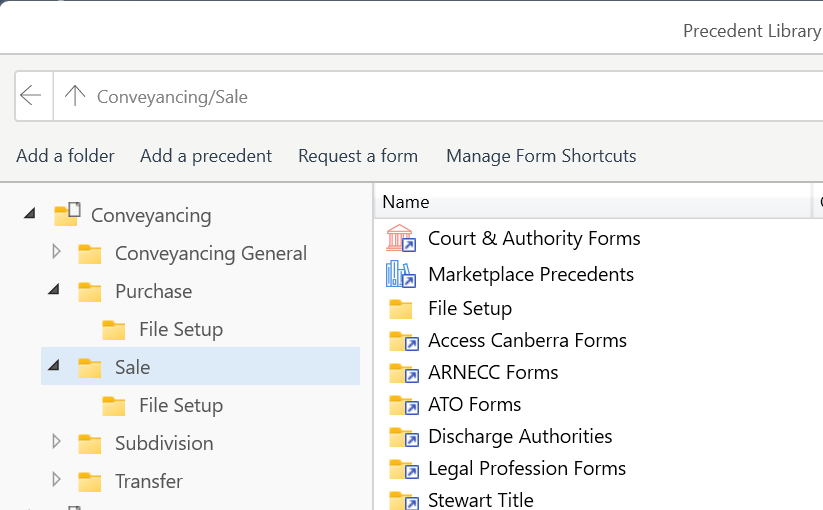Image resolution: width=823 pixels, height=510 pixels.
Task: Open Marketplace Precedents books icon
Action: (x=401, y=274)
